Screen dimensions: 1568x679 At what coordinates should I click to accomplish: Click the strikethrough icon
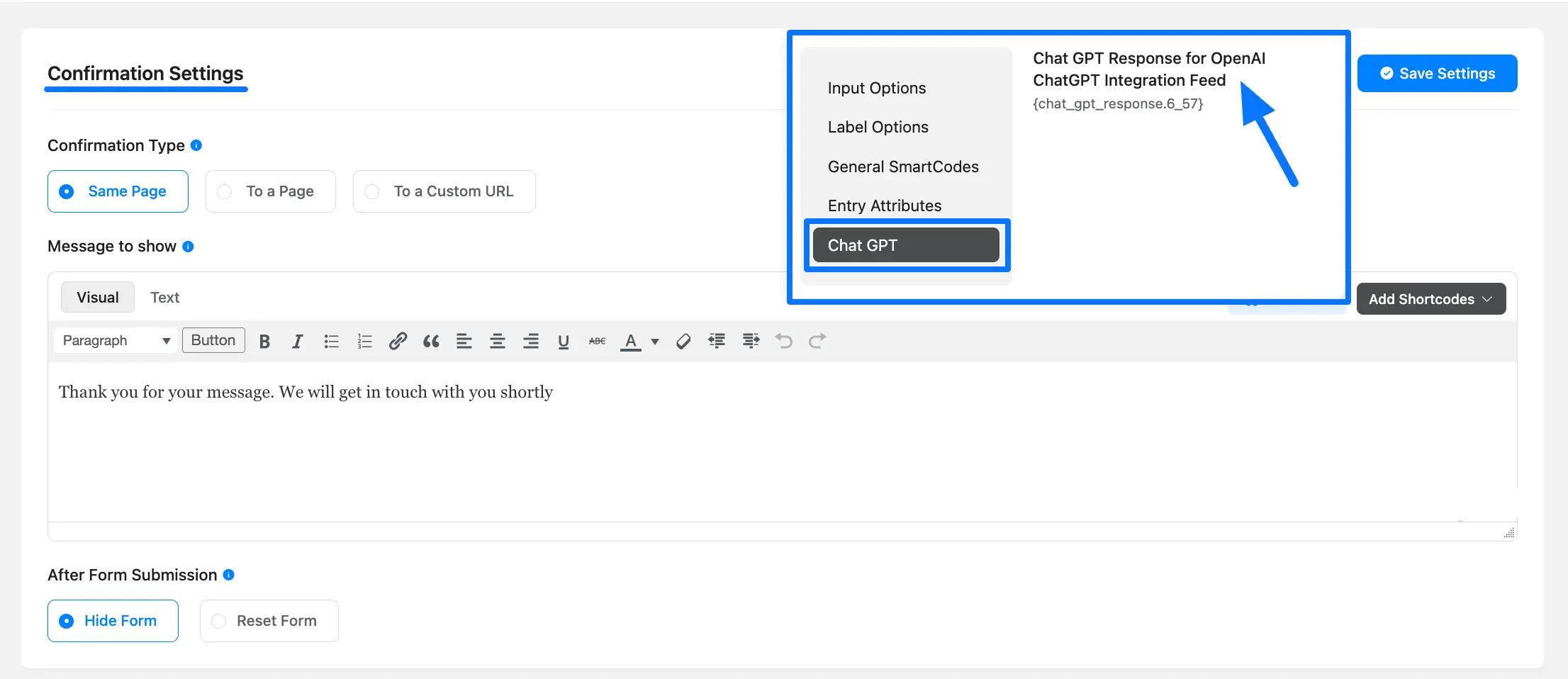(x=597, y=342)
